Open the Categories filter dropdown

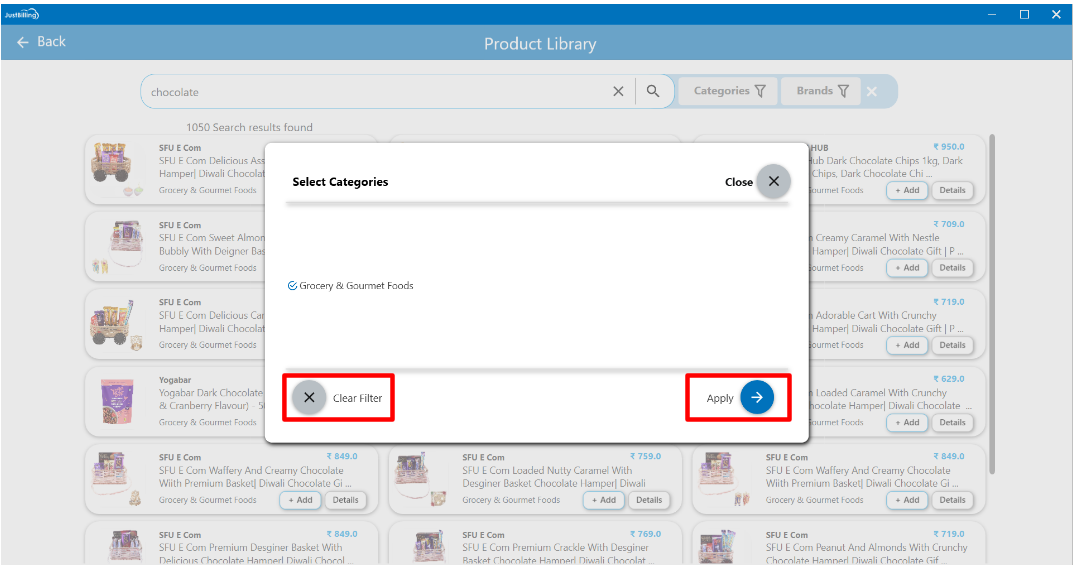coord(729,91)
